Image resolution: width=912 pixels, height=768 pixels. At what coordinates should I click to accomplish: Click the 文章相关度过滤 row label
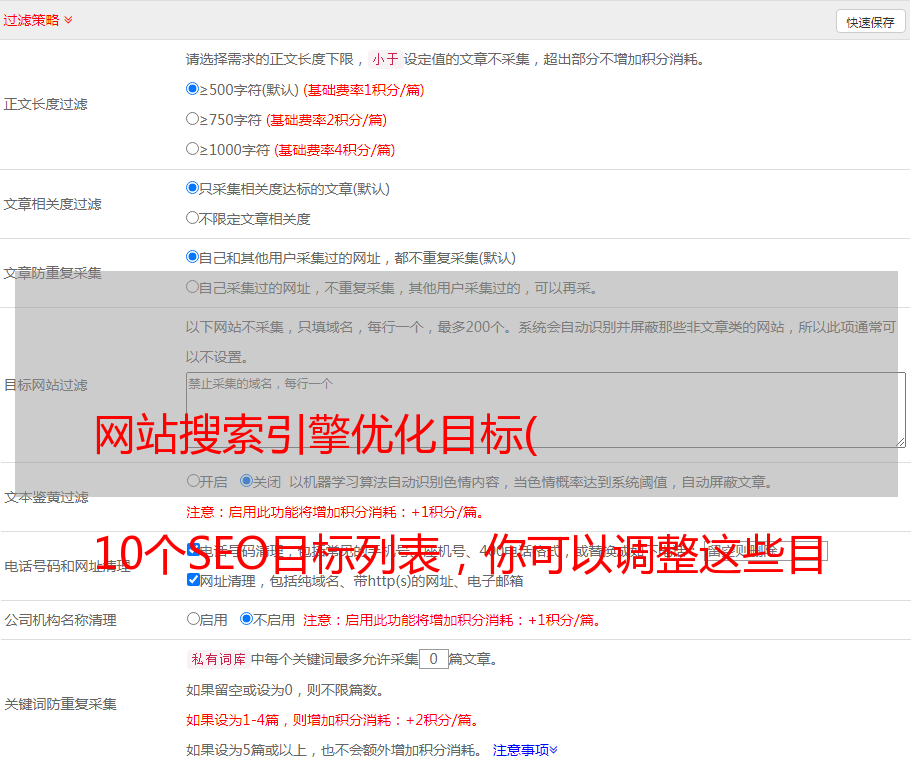point(52,204)
